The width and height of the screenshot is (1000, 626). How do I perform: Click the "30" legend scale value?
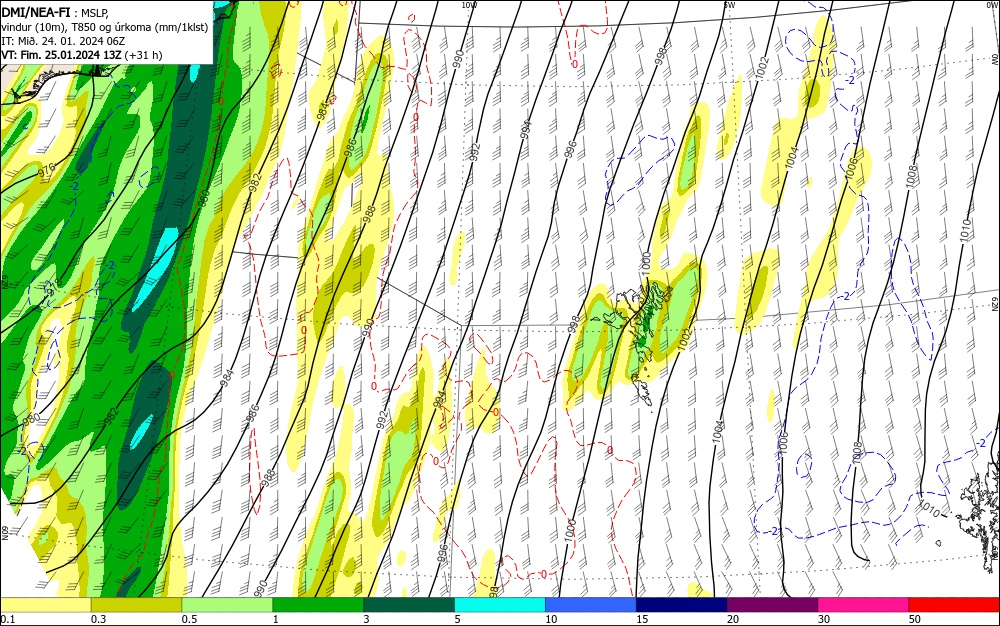[x=824, y=619]
